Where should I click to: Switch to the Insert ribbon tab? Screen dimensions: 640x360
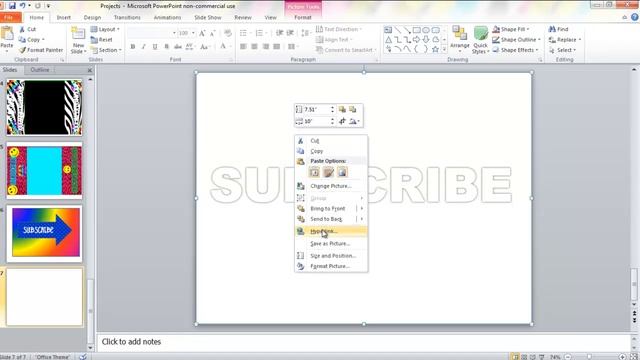[x=64, y=18]
